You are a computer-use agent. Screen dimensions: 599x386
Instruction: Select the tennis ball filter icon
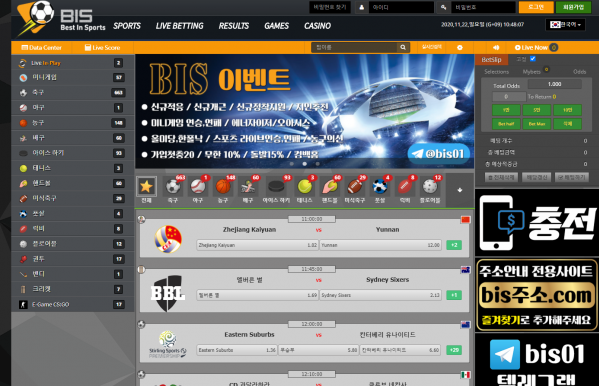tap(304, 187)
